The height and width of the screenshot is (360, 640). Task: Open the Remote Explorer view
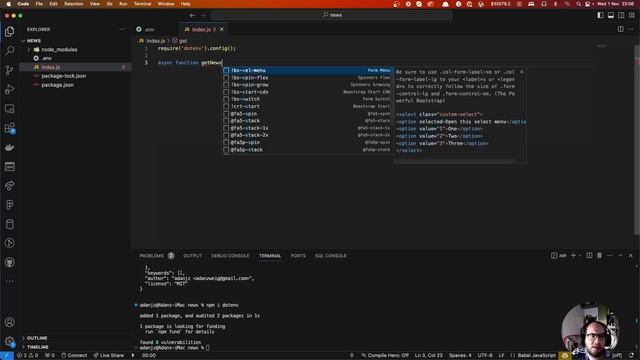(x=9, y=109)
